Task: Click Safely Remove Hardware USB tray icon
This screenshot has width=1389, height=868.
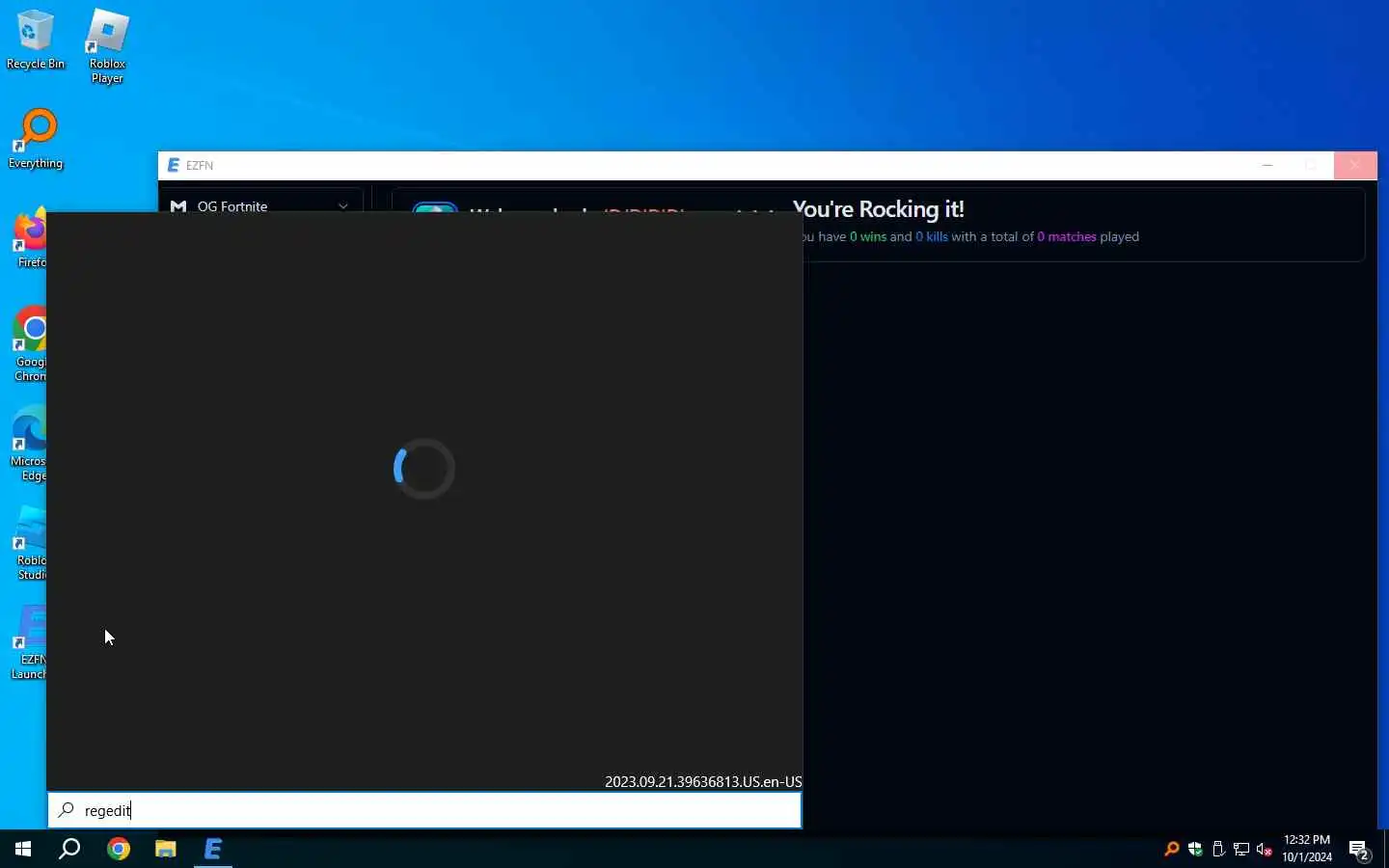Action: [x=1219, y=850]
